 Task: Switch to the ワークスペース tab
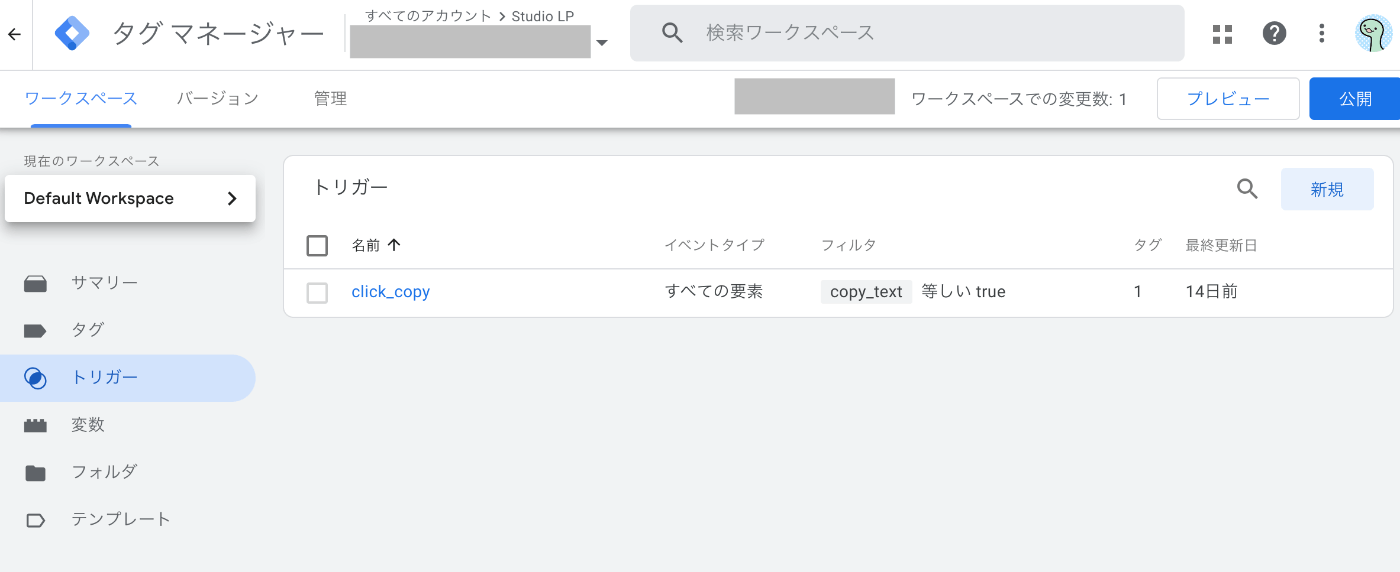(81, 98)
